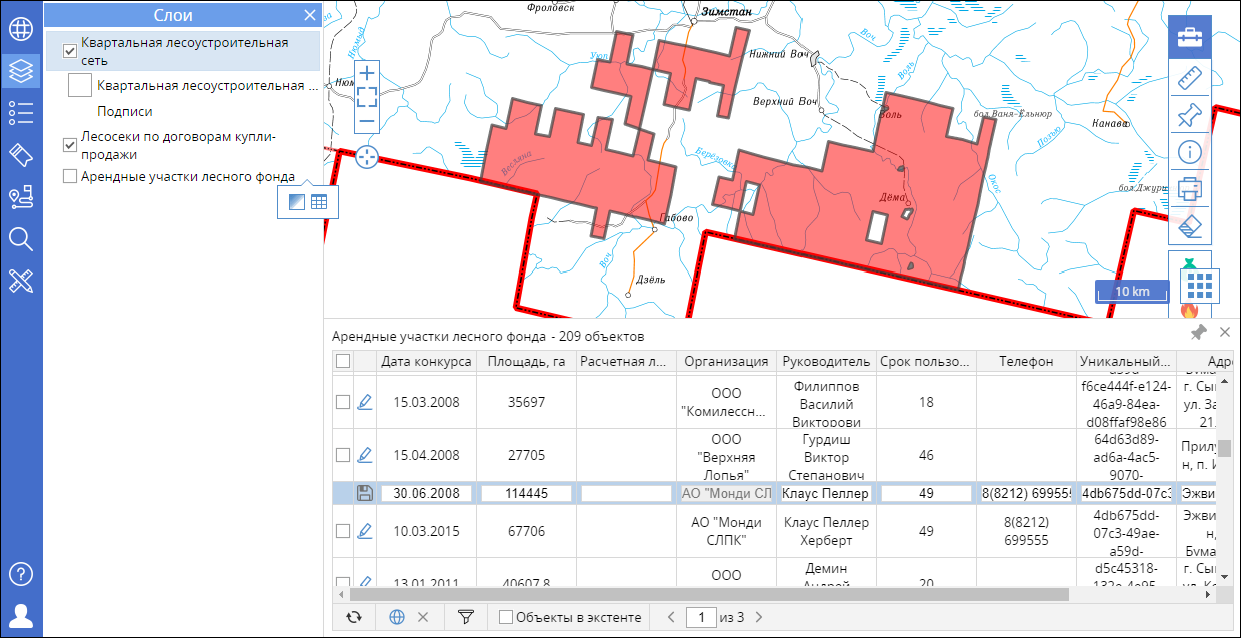
Task: Select the Layers stack sidebar icon
Action: 21,70
